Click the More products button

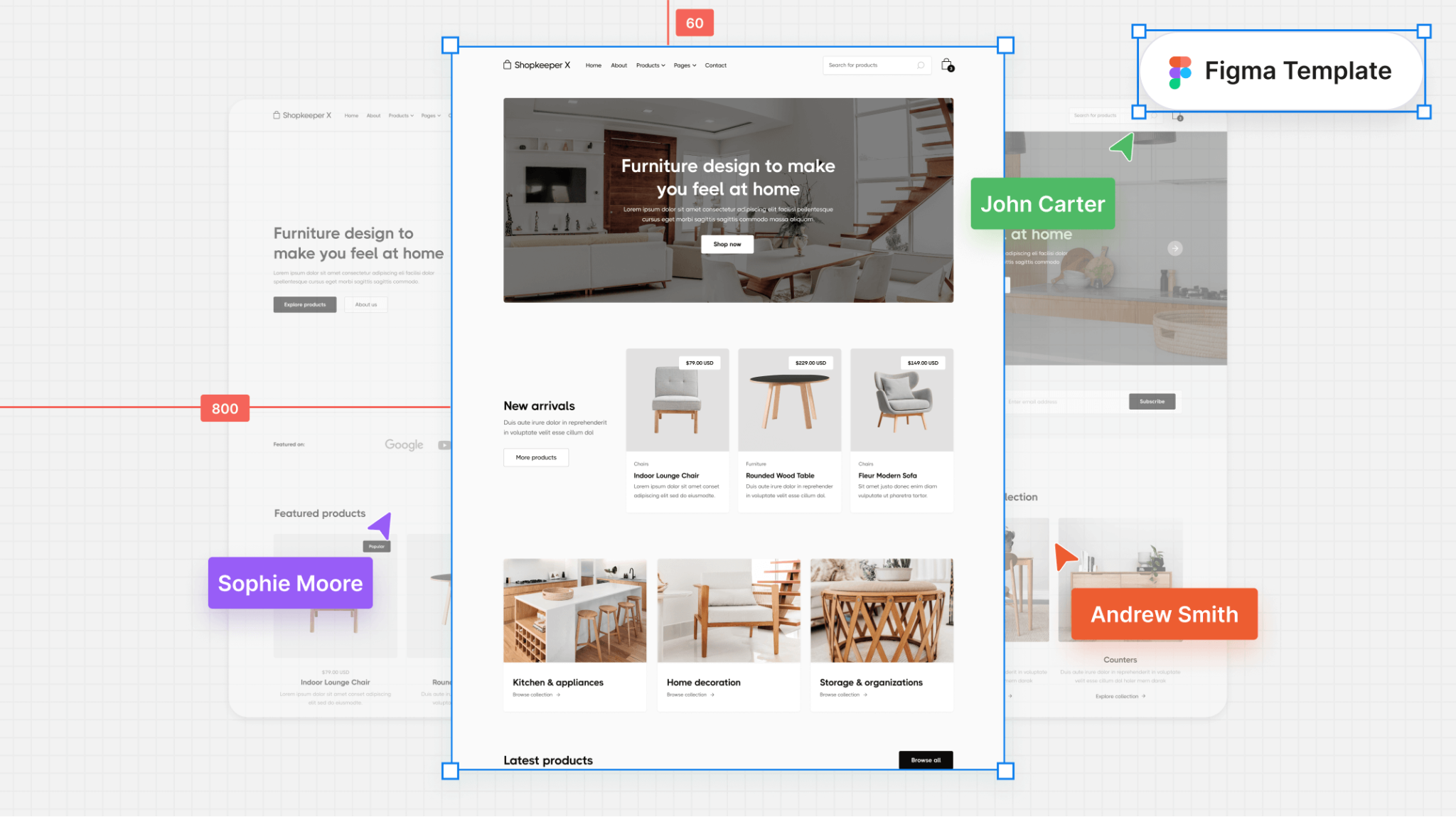pyautogui.click(x=535, y=457)
